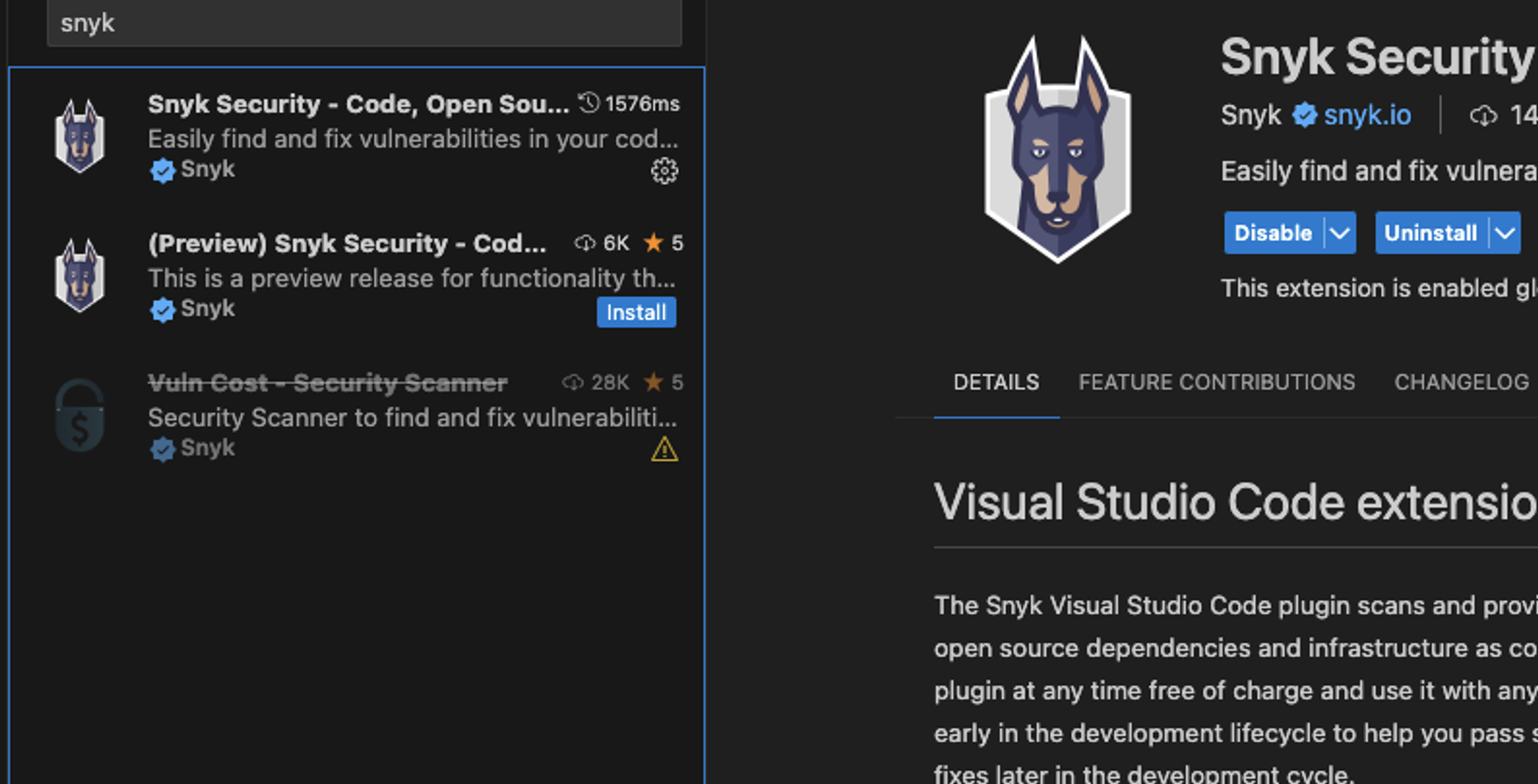Click Snyk publisher name under Snyk Security row

tap(208, 169)
